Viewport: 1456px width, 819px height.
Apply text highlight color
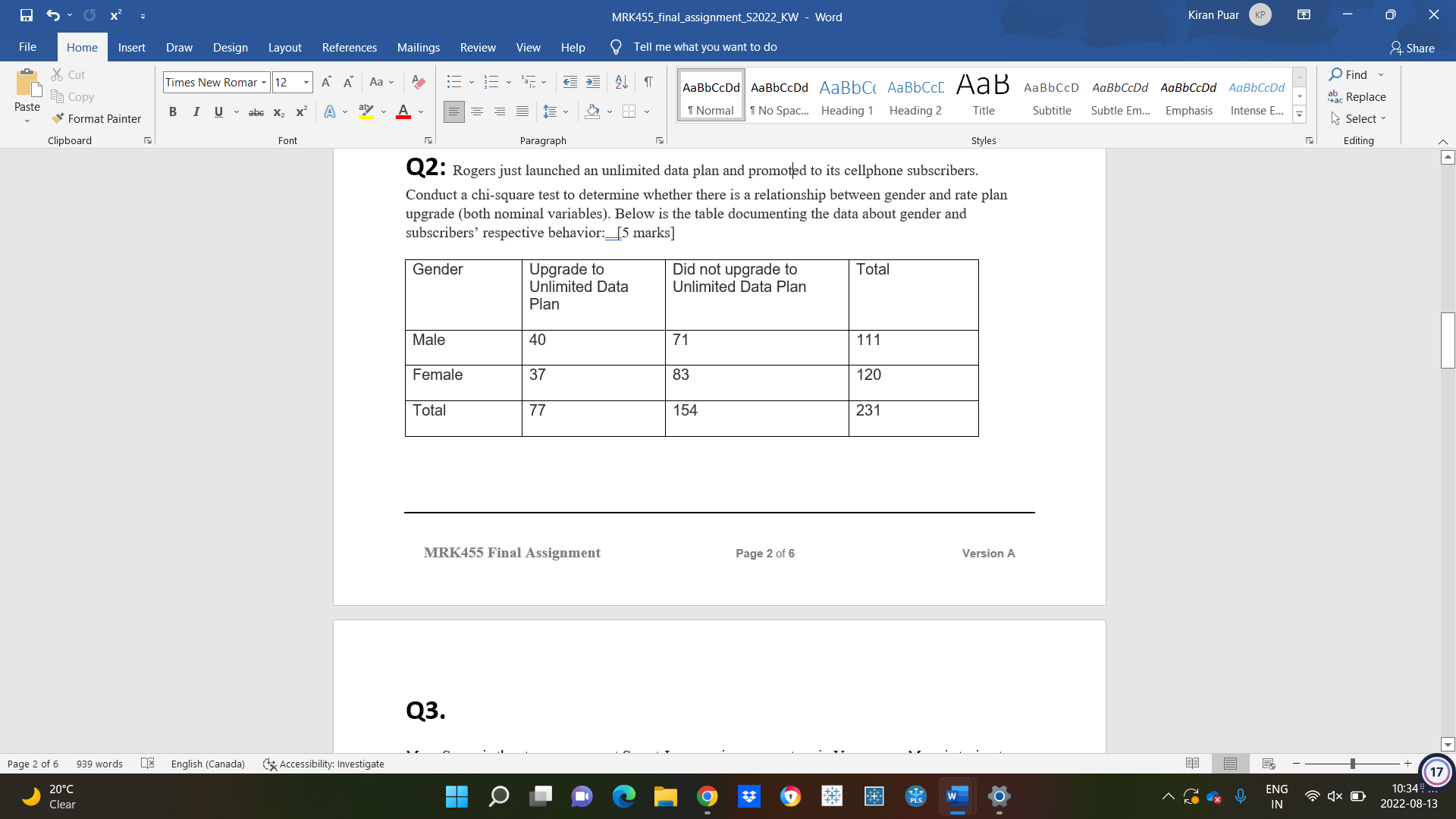[366, 111]
